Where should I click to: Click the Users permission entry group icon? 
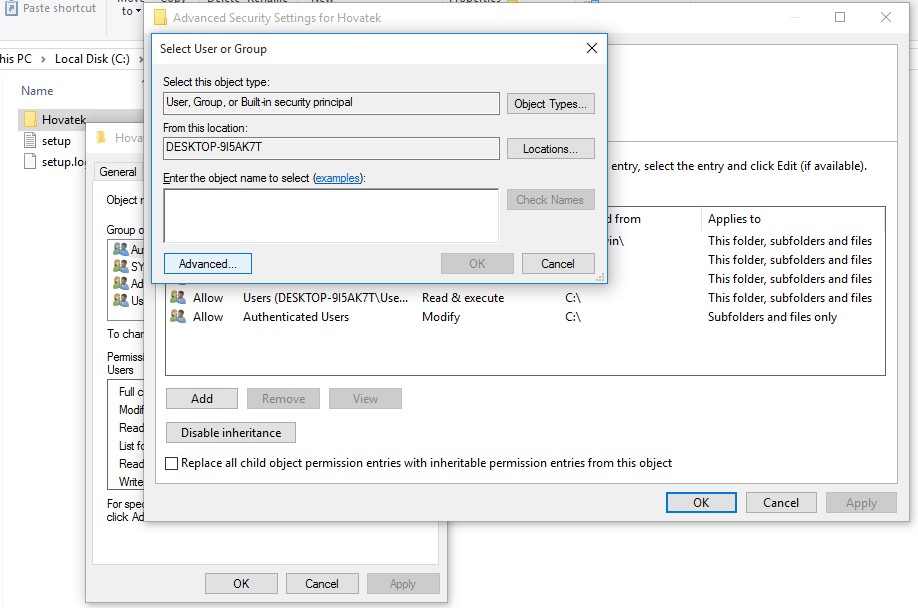178,298
